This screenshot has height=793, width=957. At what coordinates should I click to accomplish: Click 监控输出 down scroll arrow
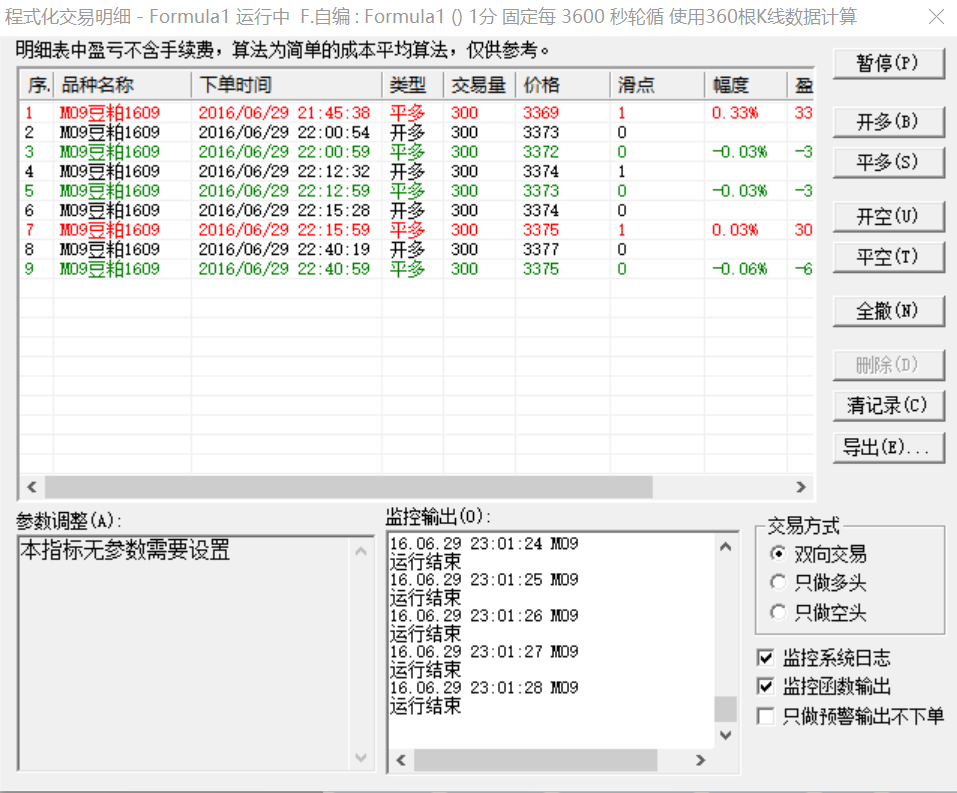pyautogui.click(x=726, y=735)
